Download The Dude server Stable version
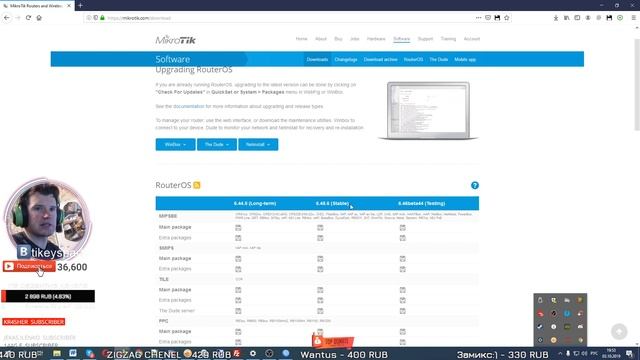 [x=320, y=311]
